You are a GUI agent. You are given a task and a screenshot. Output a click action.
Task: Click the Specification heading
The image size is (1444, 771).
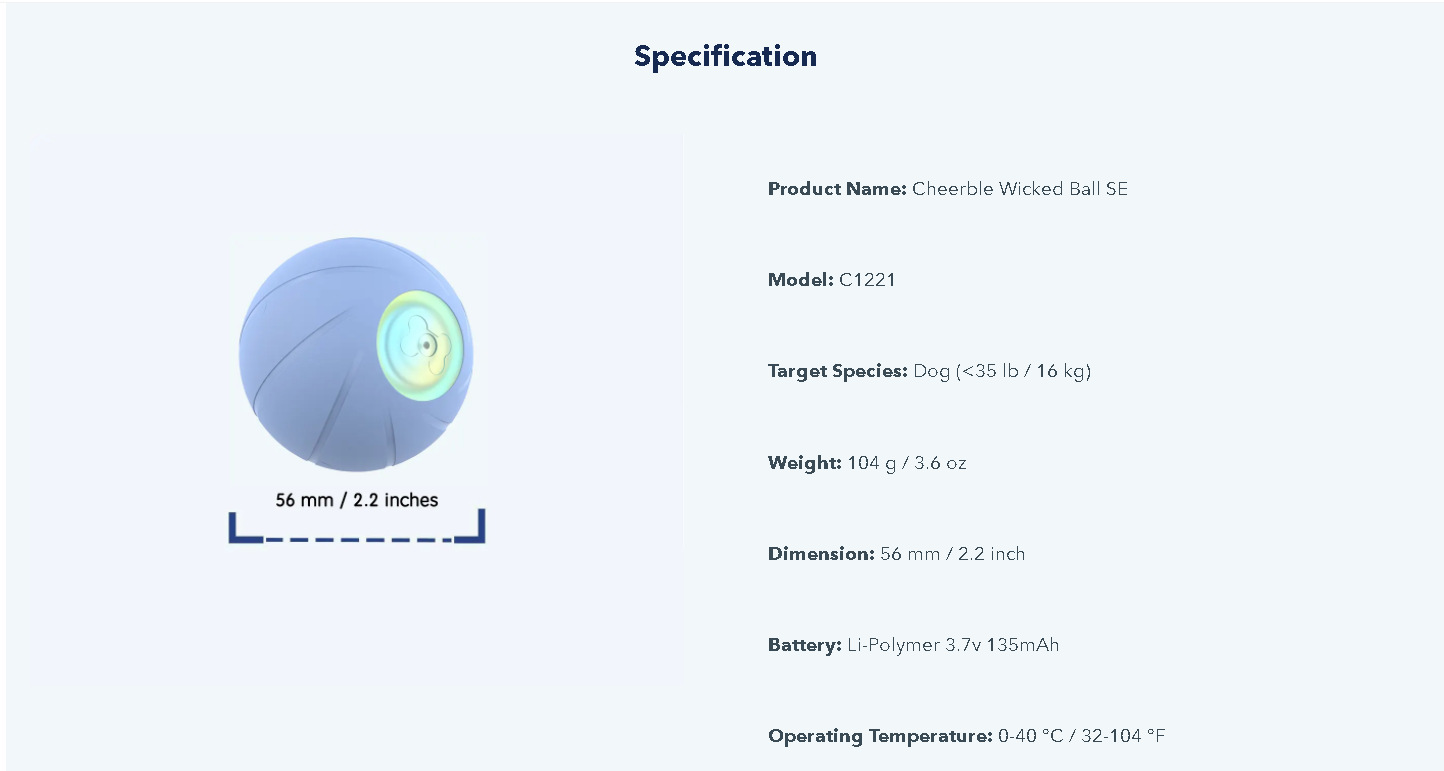coord(725,56)
